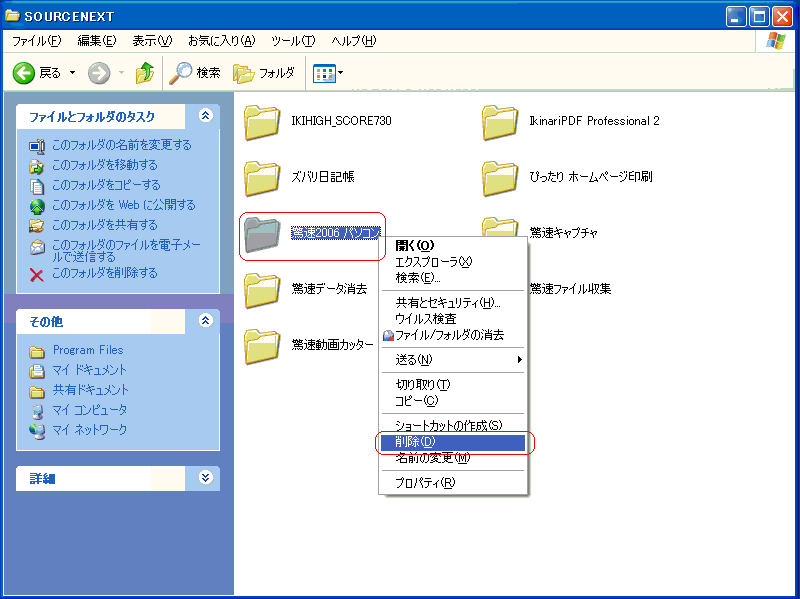Click the 共有ドキュメント folder icon
800x599 pixels.
[37, 391]
